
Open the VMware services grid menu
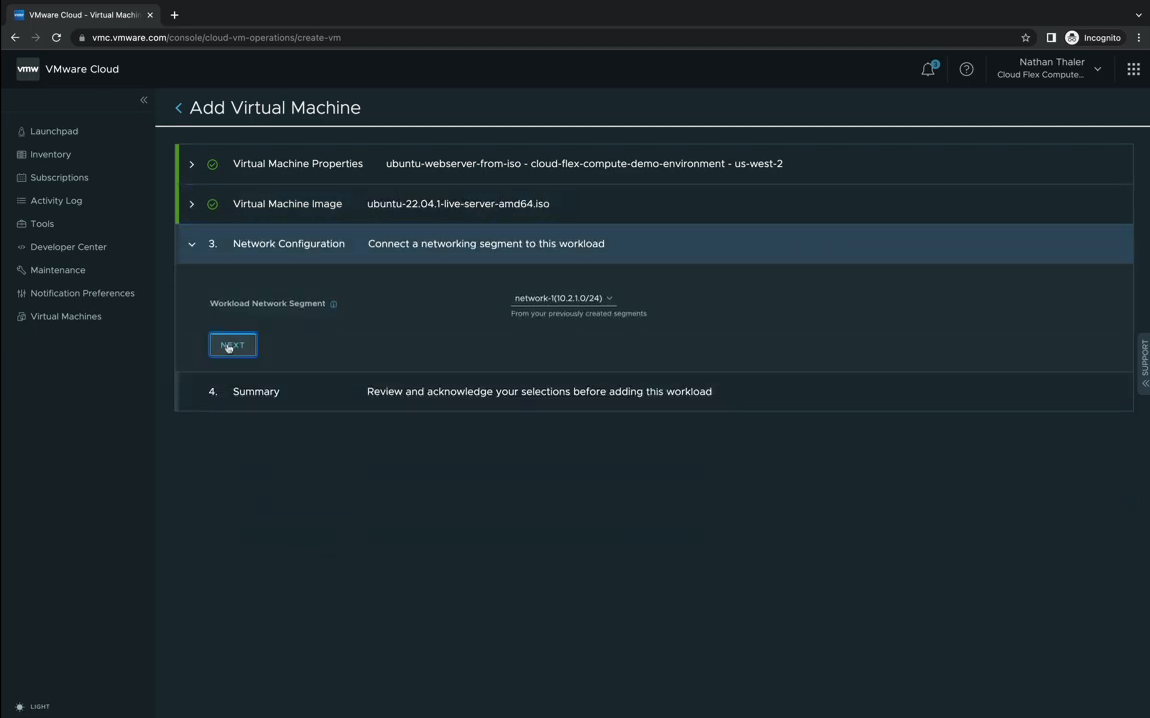pos(1133,69)
